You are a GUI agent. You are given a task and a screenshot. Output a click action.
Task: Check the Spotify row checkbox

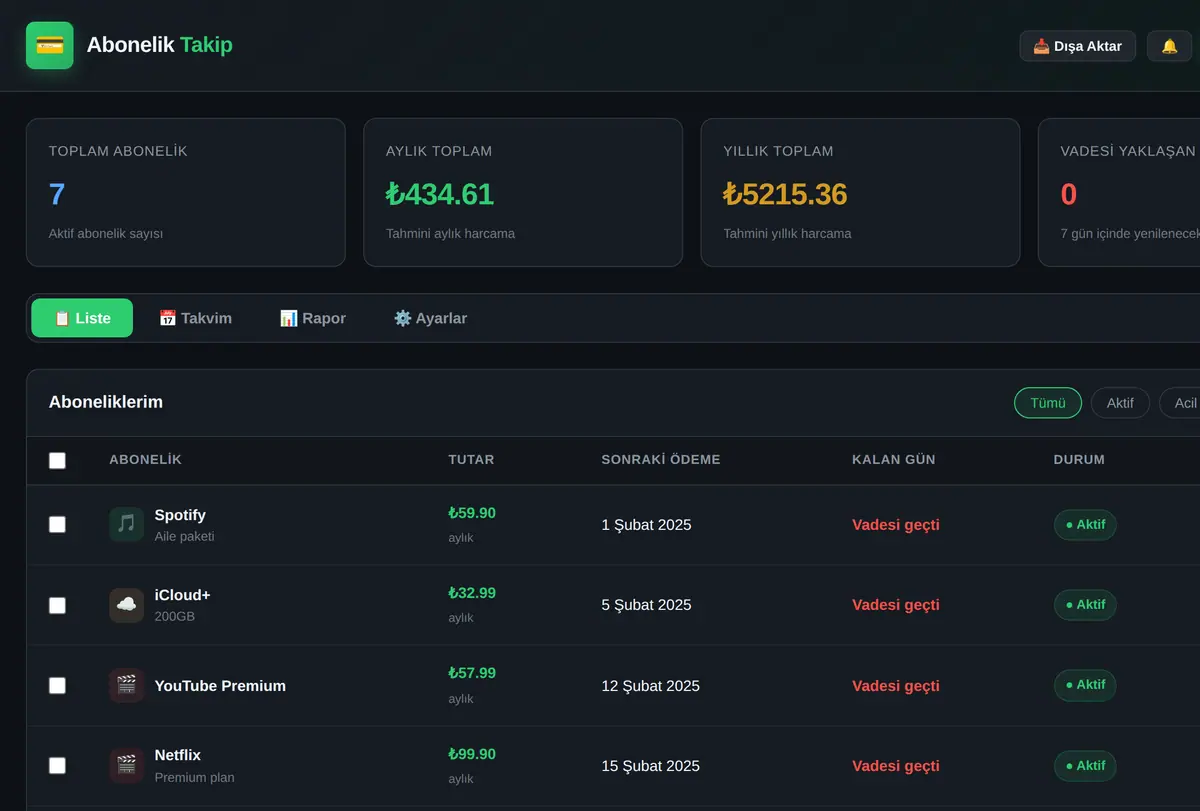pyautogui.click(x=57, y=525)
